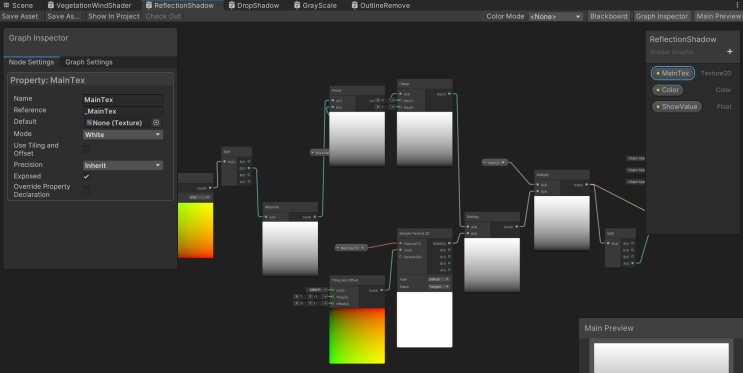
Task: Click the Reference field _MainTex
Action: [x=123, y=111]
